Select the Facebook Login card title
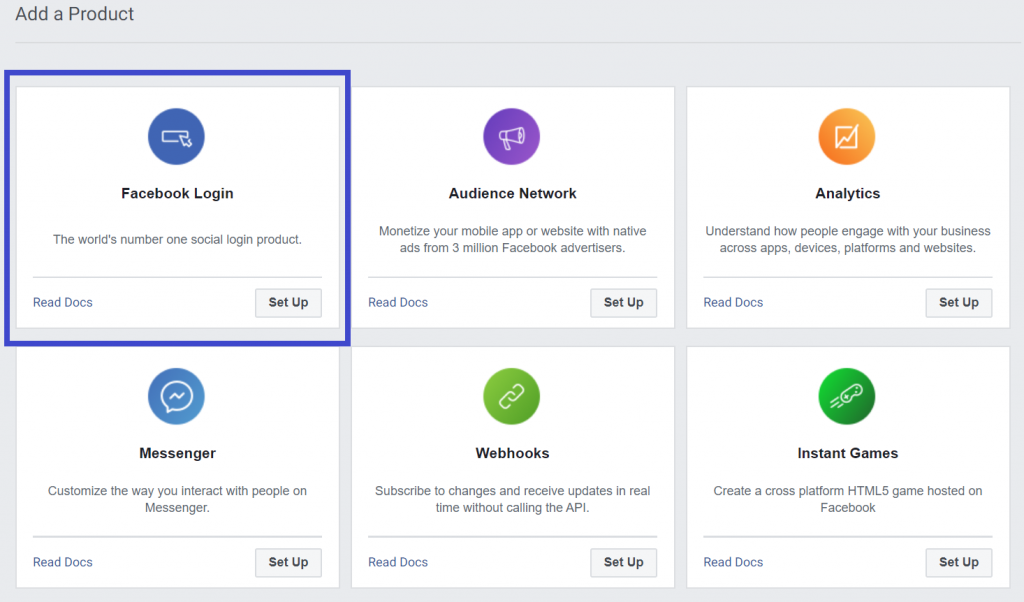The image size is (1024, 602). tap(177, 194)
